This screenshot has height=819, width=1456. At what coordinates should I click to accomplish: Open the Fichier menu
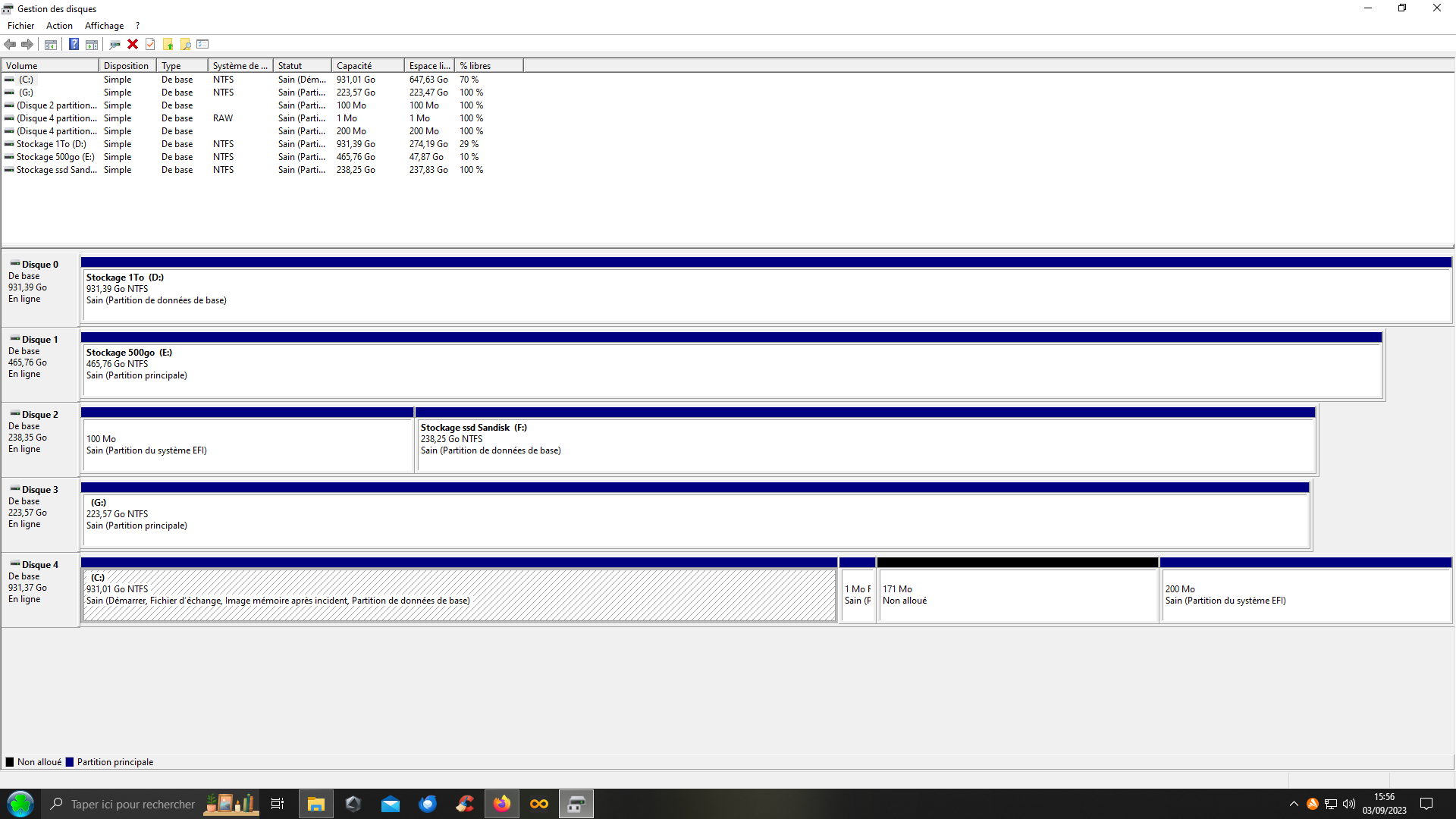click(20, 26)
